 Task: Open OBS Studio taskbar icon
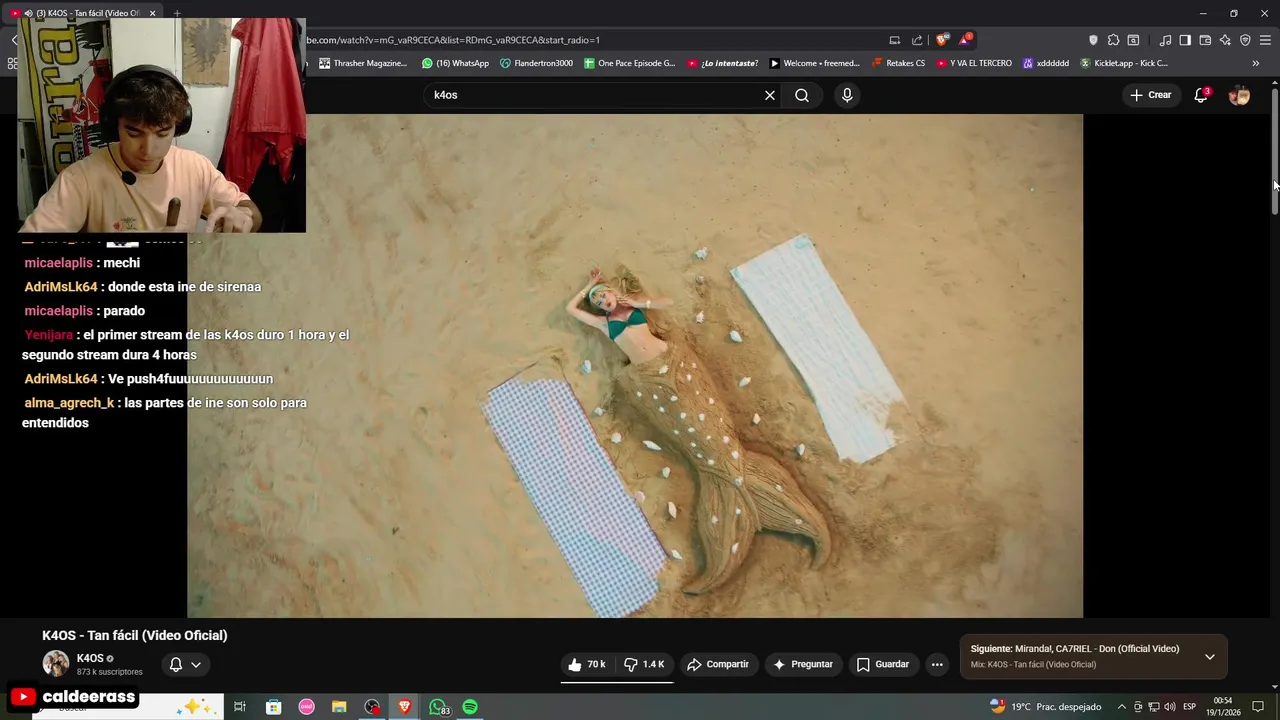pyautogui.click(x=372, y=707)
